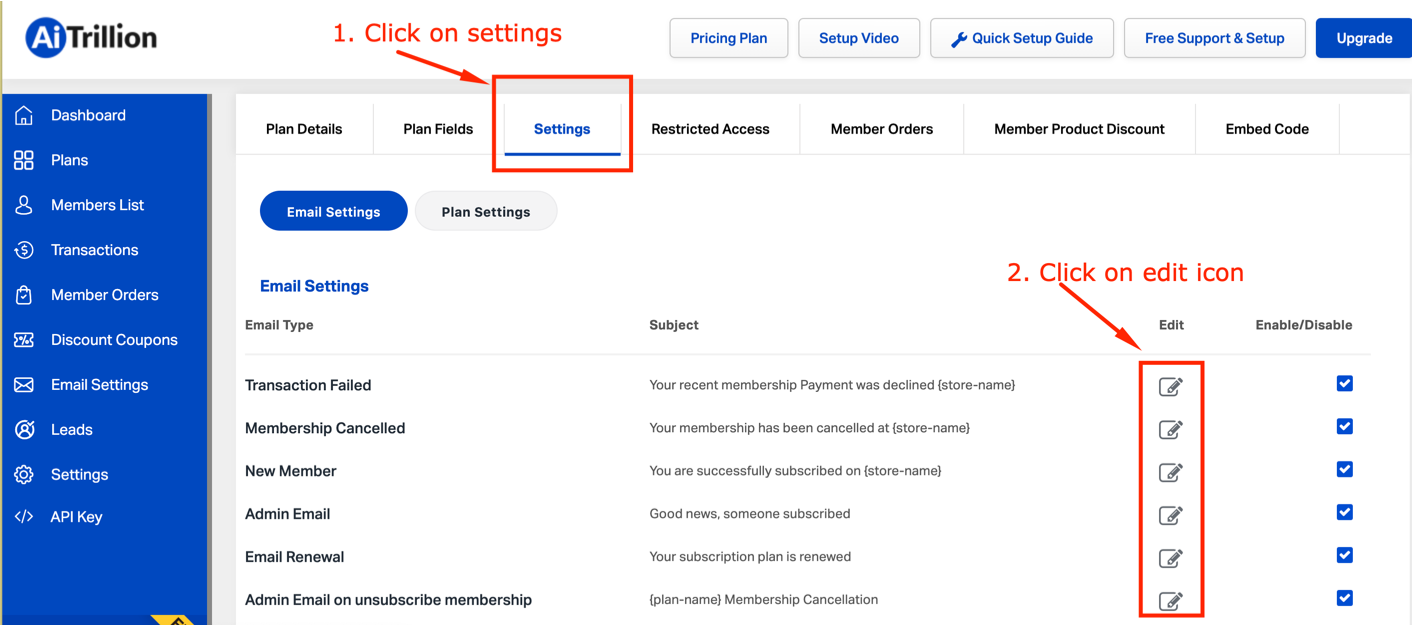
Task: Click the API Key code icon
Action: pyautogui.click(x=24, y=517)
